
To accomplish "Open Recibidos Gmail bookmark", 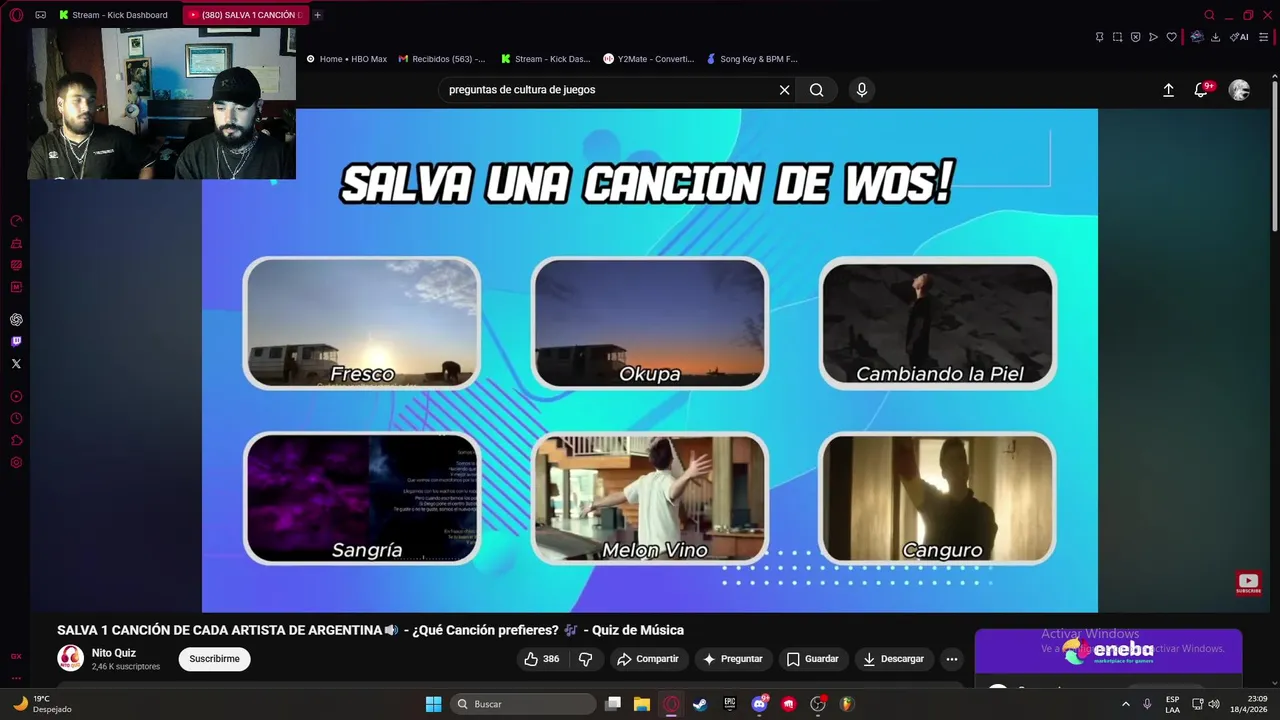I will coord(442,59).
